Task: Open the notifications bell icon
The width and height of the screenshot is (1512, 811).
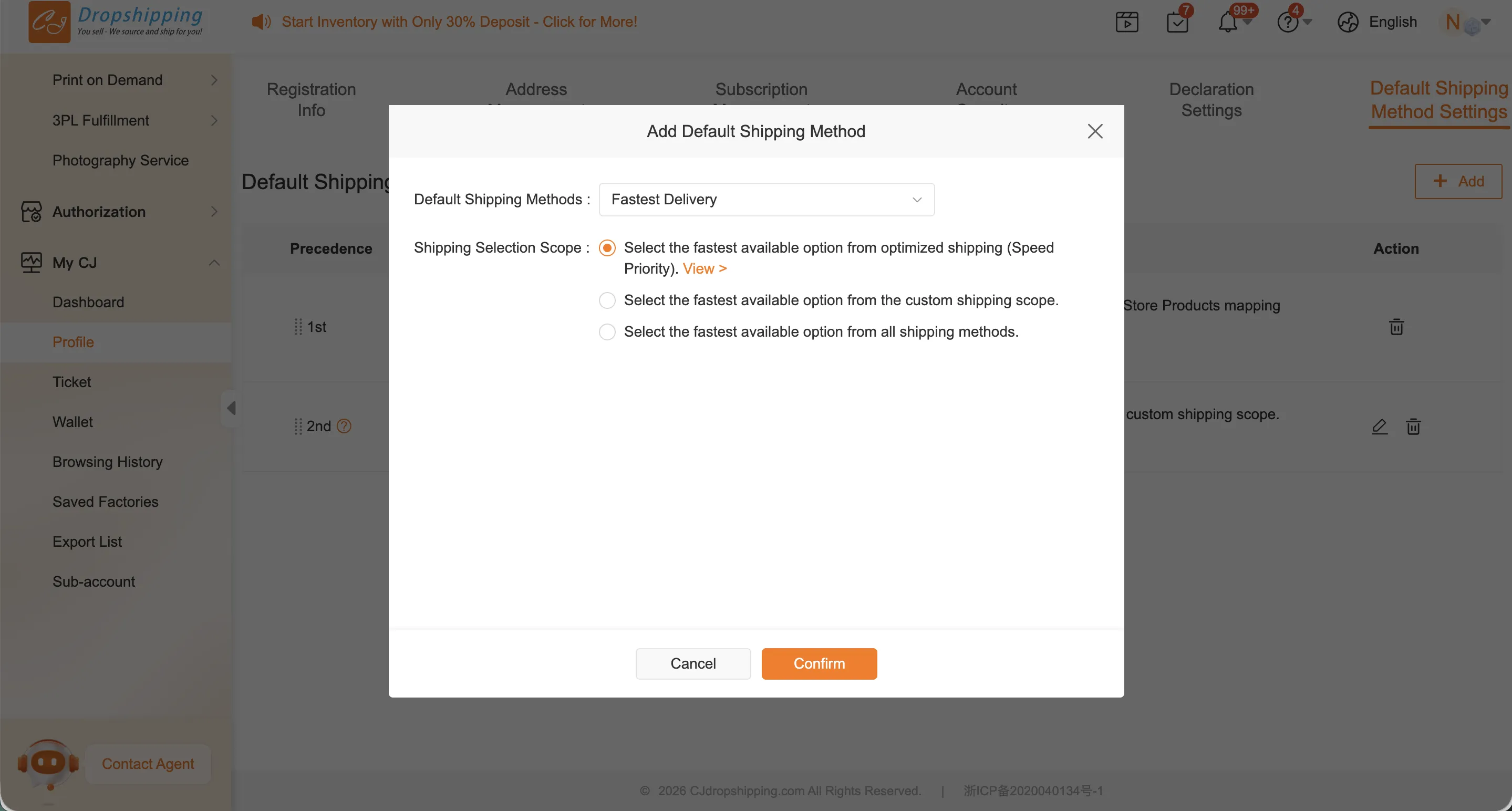Action: (x=1227, y=22)
